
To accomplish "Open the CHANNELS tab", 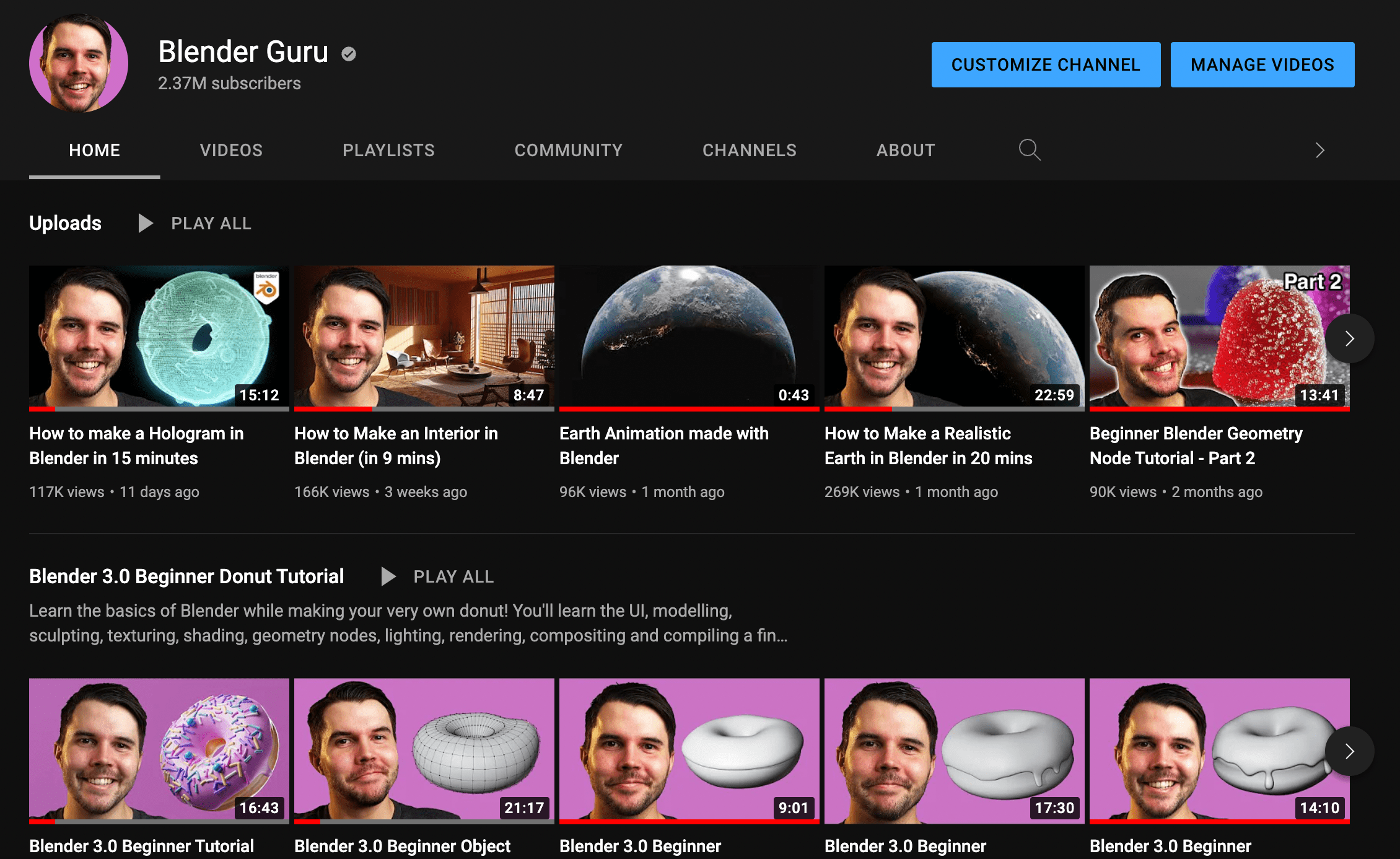I will click(750, 149).
